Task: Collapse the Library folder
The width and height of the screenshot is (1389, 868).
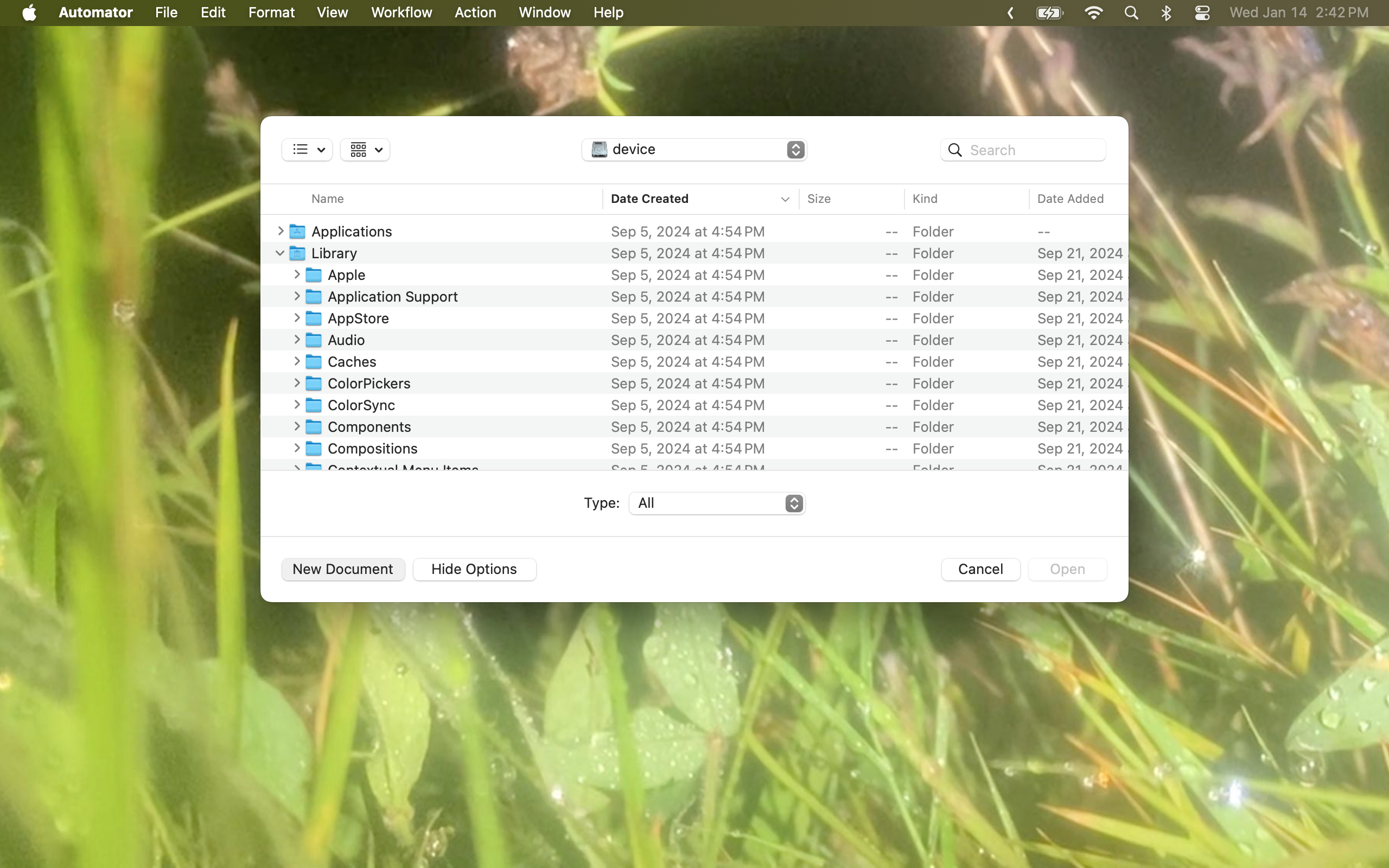Action: 279,253
